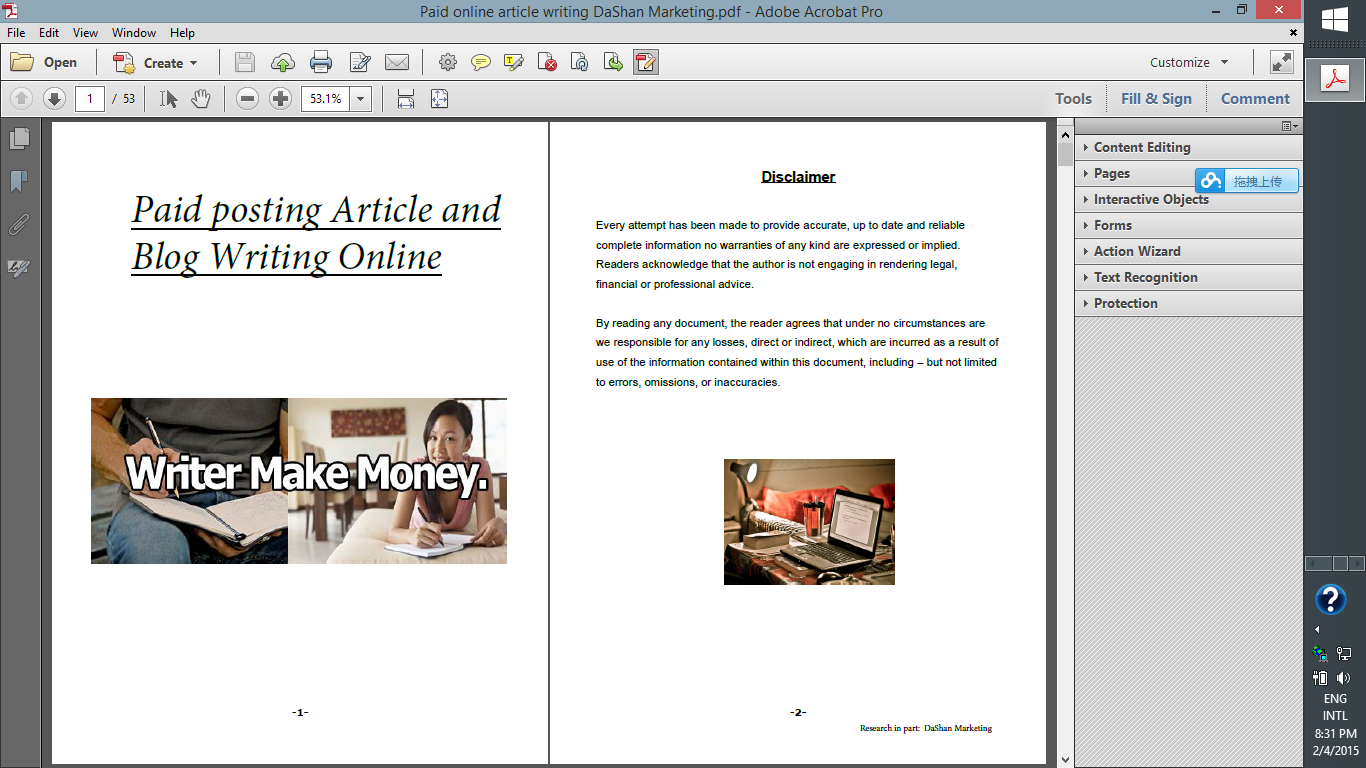Screen dimensions: 1366x768
Task: View document Attachments via paperclip icon
Action: pyautogui.click(x=19, y=225)
